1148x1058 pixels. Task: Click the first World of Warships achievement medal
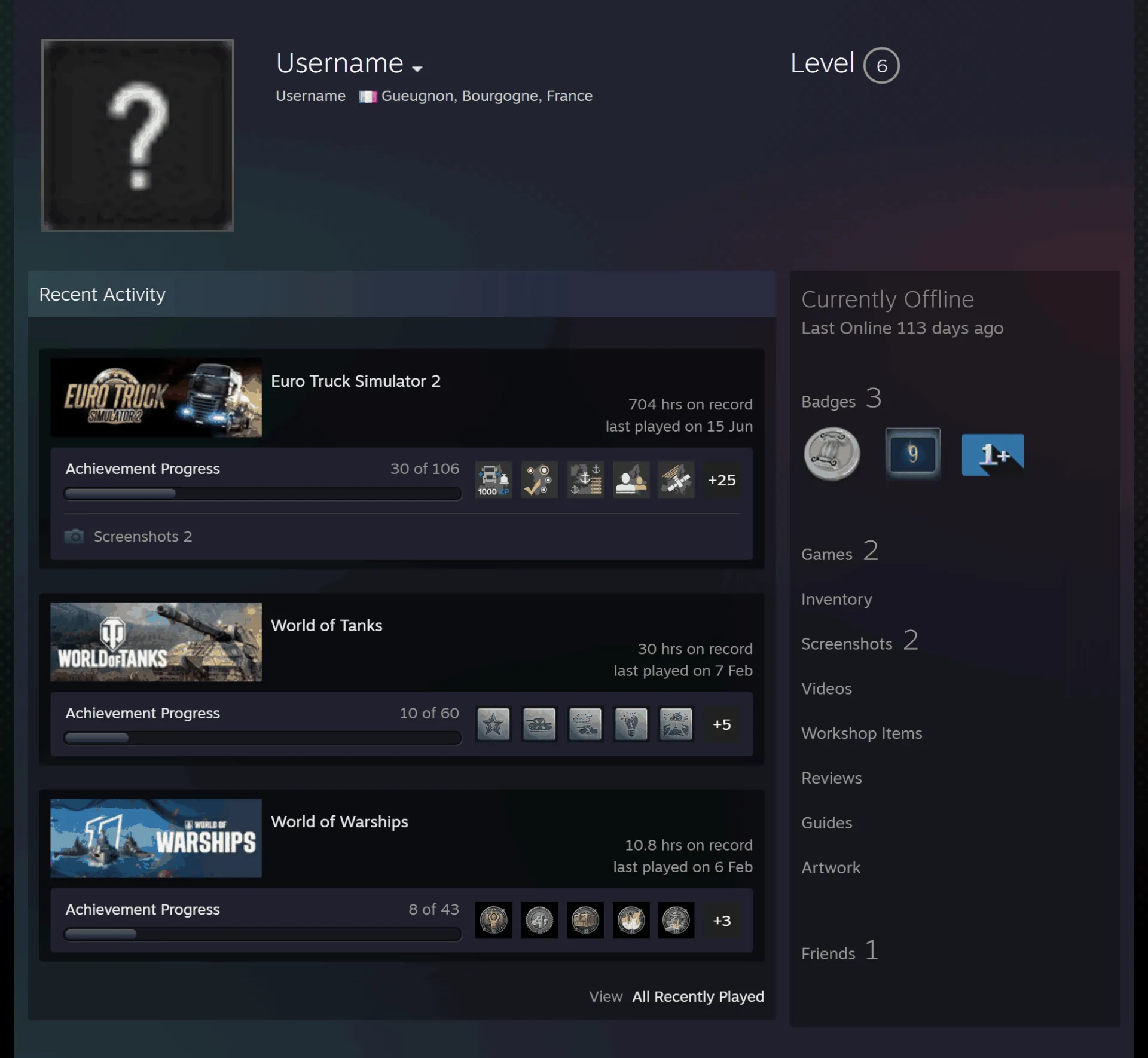493,921
